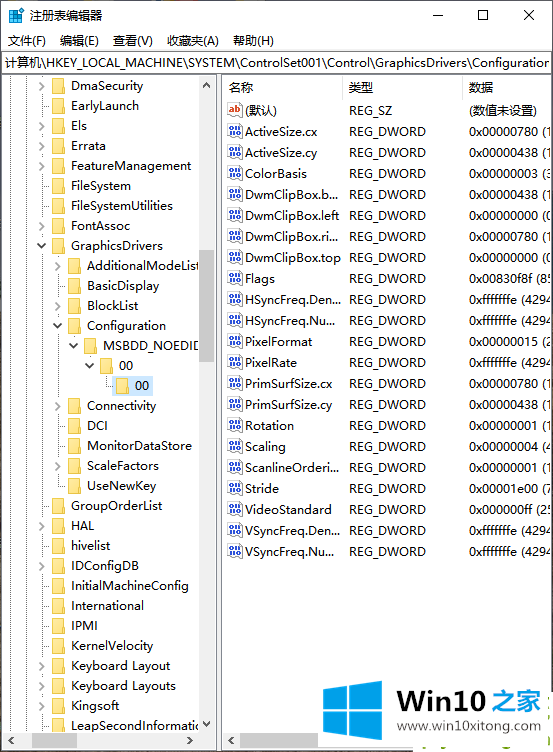553x752 pixels.
Task: Expand the Connectivity key
Action: (58, 406)
